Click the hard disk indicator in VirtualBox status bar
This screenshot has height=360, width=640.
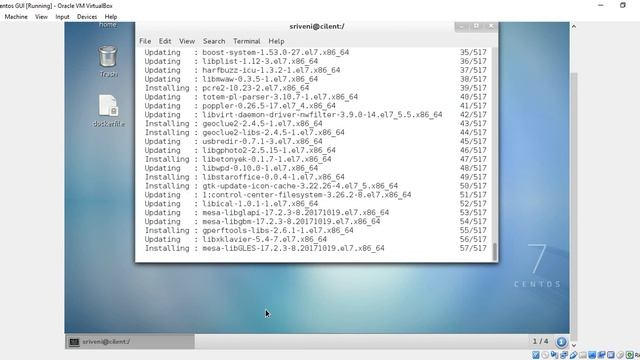[536, 355]
